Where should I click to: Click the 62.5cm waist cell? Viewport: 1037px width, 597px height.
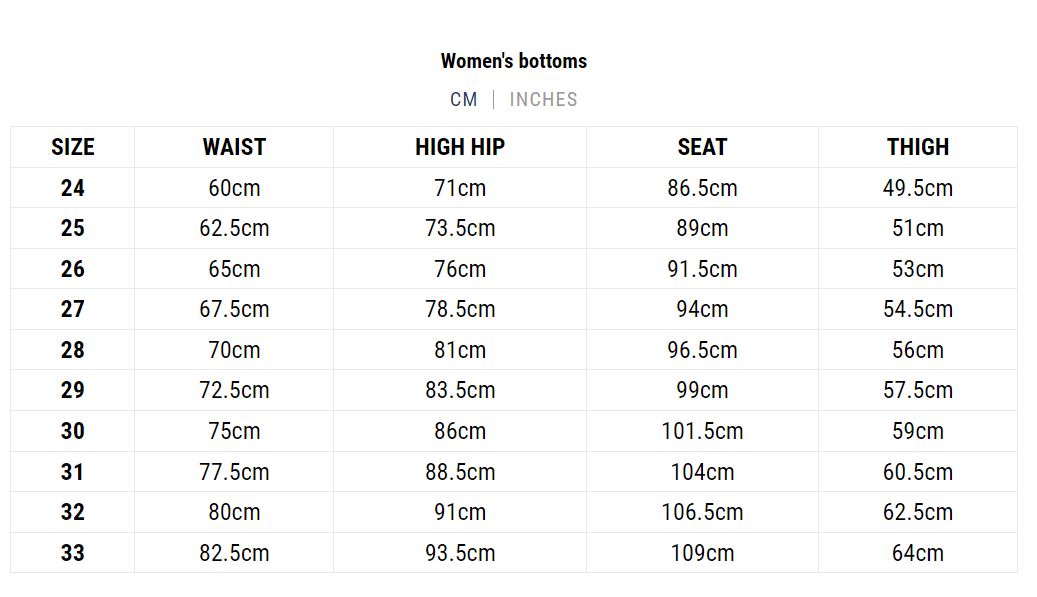(234, 228)
